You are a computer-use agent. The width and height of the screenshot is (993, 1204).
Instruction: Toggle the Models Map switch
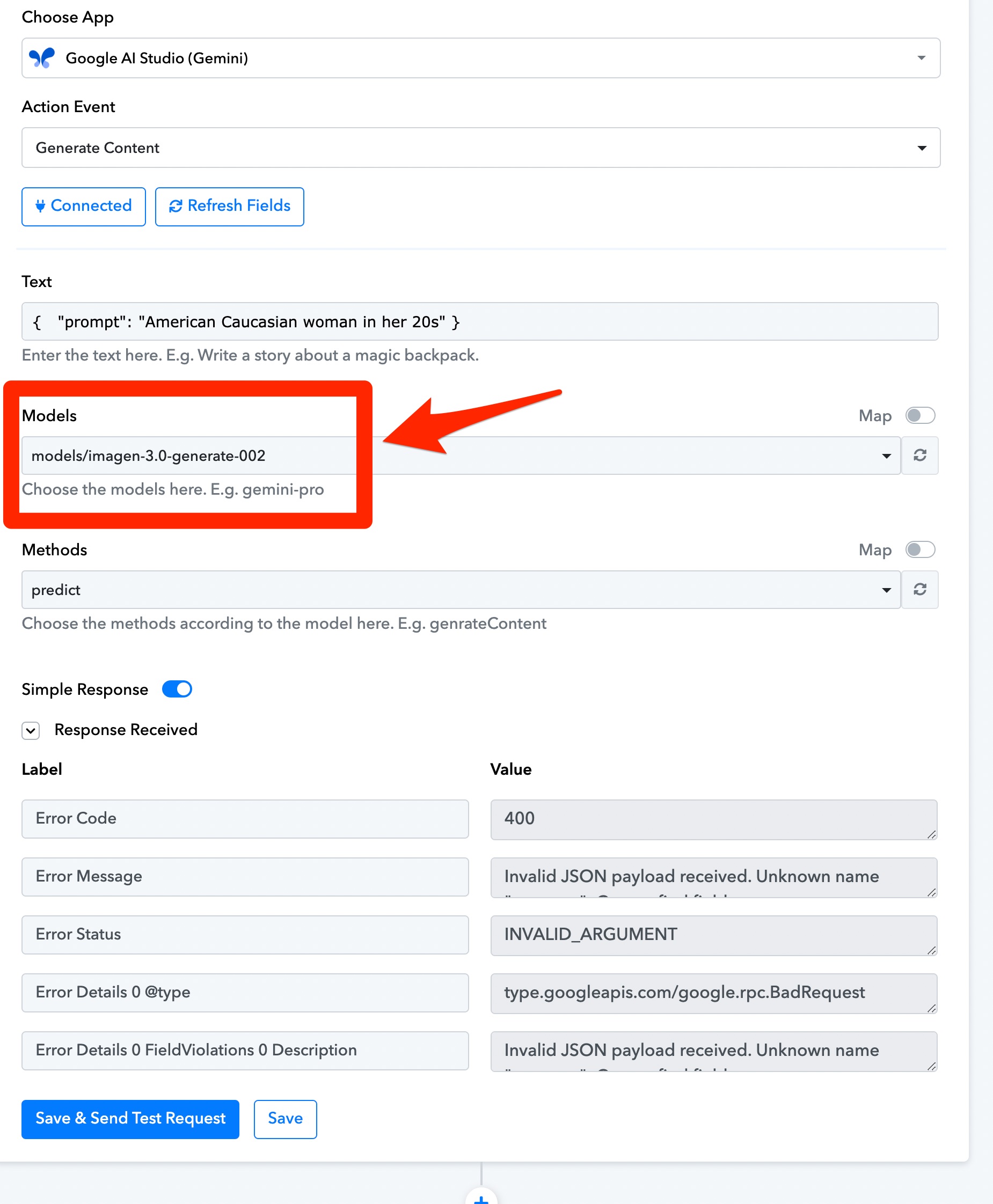(920, 416)
